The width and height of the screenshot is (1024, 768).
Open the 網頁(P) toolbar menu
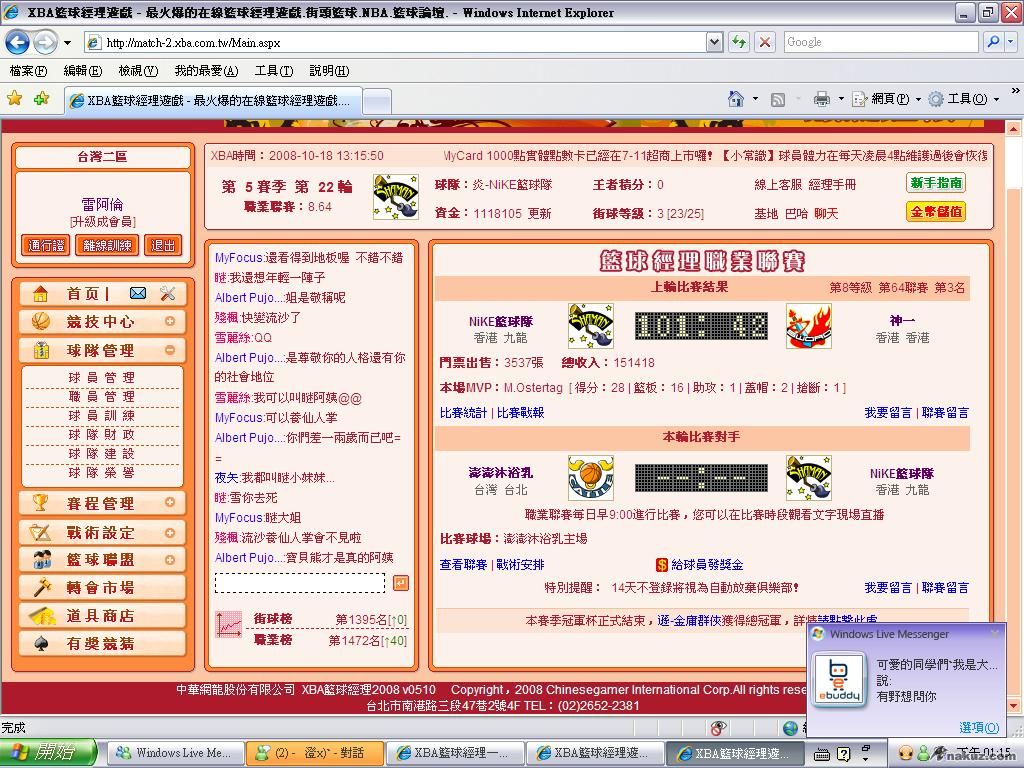coord(886,99)
